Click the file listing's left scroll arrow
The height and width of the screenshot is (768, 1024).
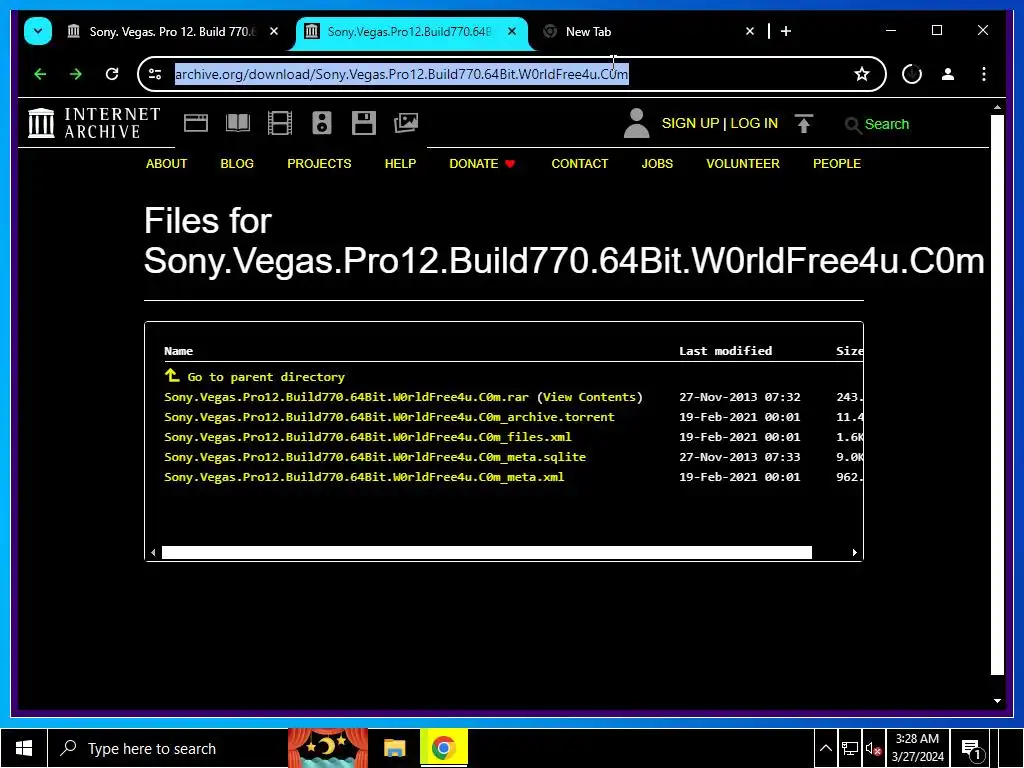(153, 552)
